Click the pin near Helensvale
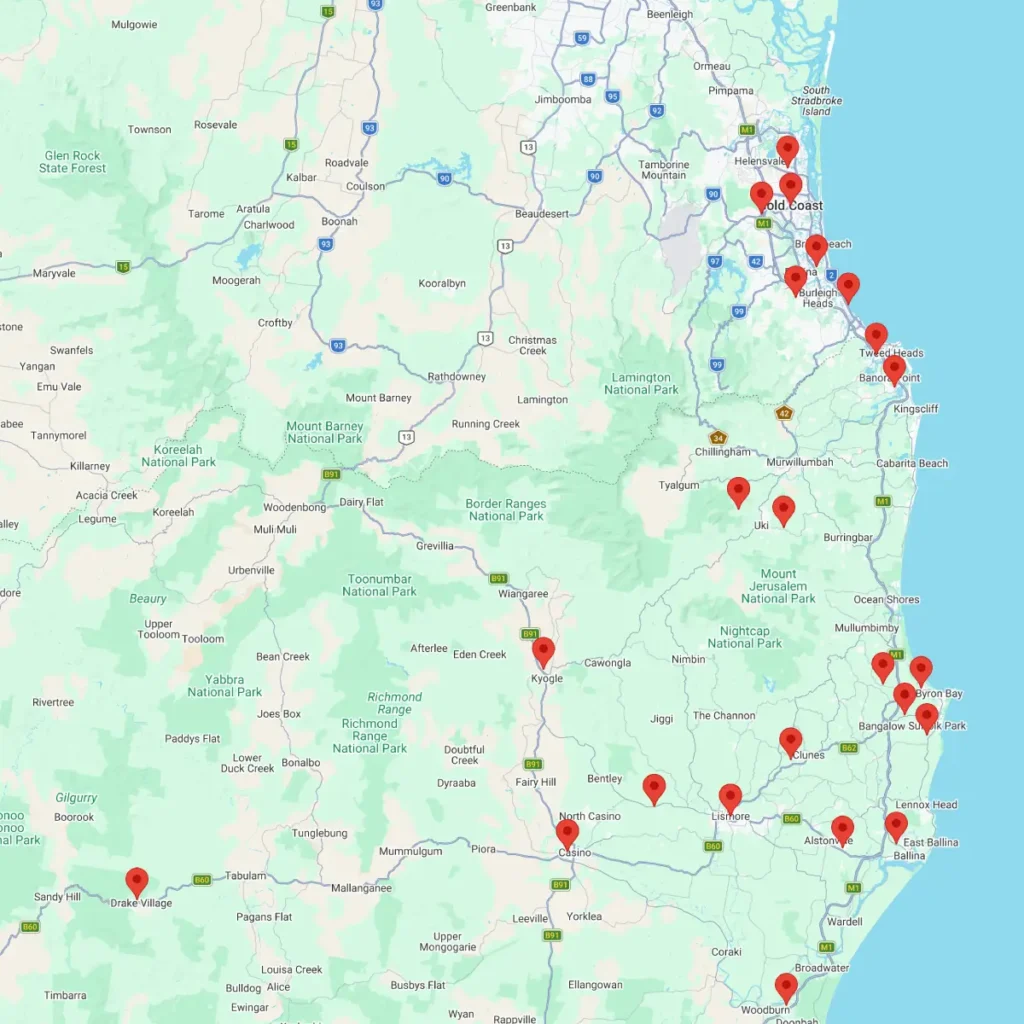1024x1024 pixels. pyautogui.click(x=787, y=150)
